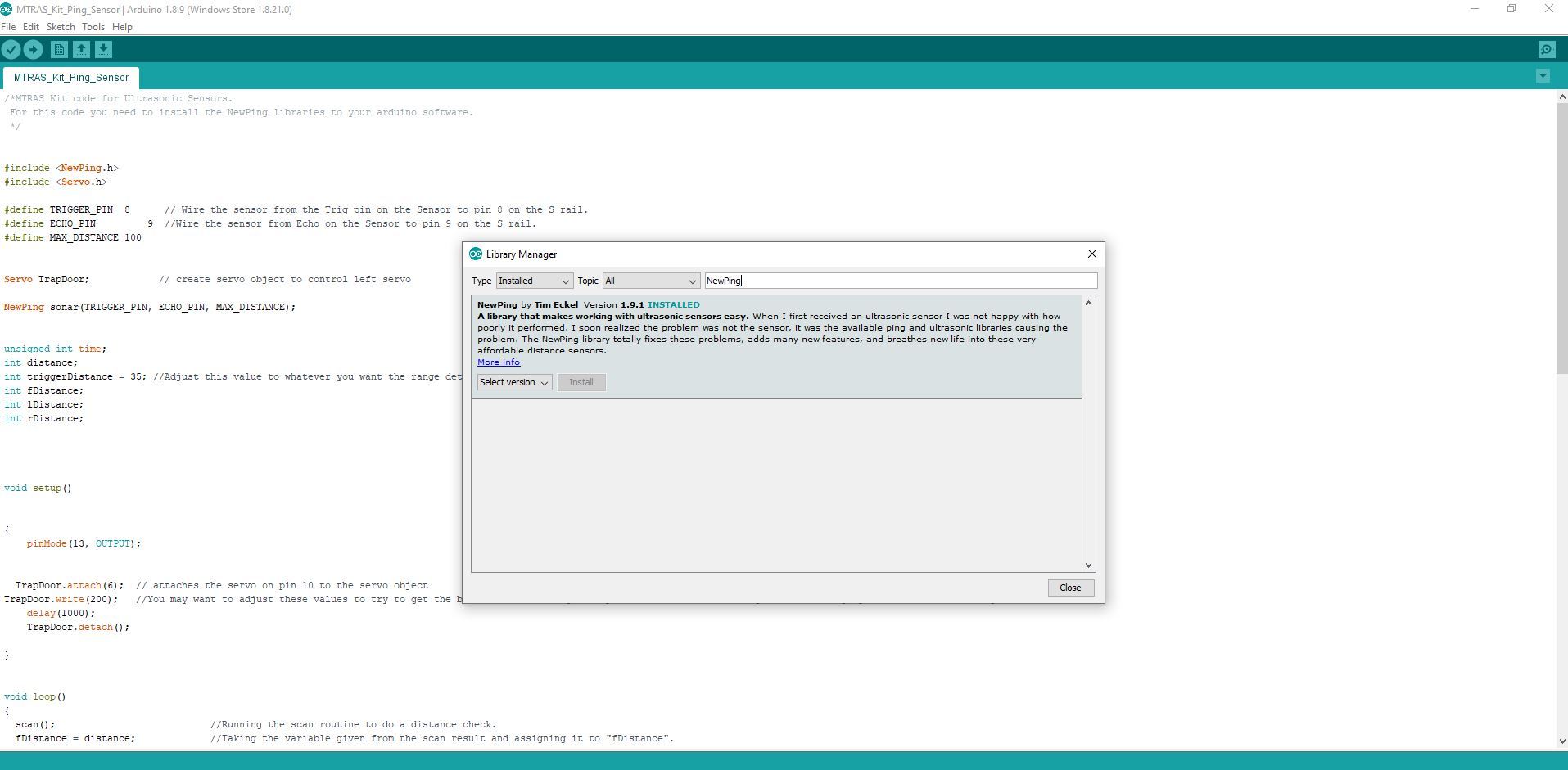
Task: Minimize the Arduino window
Action: pos(1475,9)
